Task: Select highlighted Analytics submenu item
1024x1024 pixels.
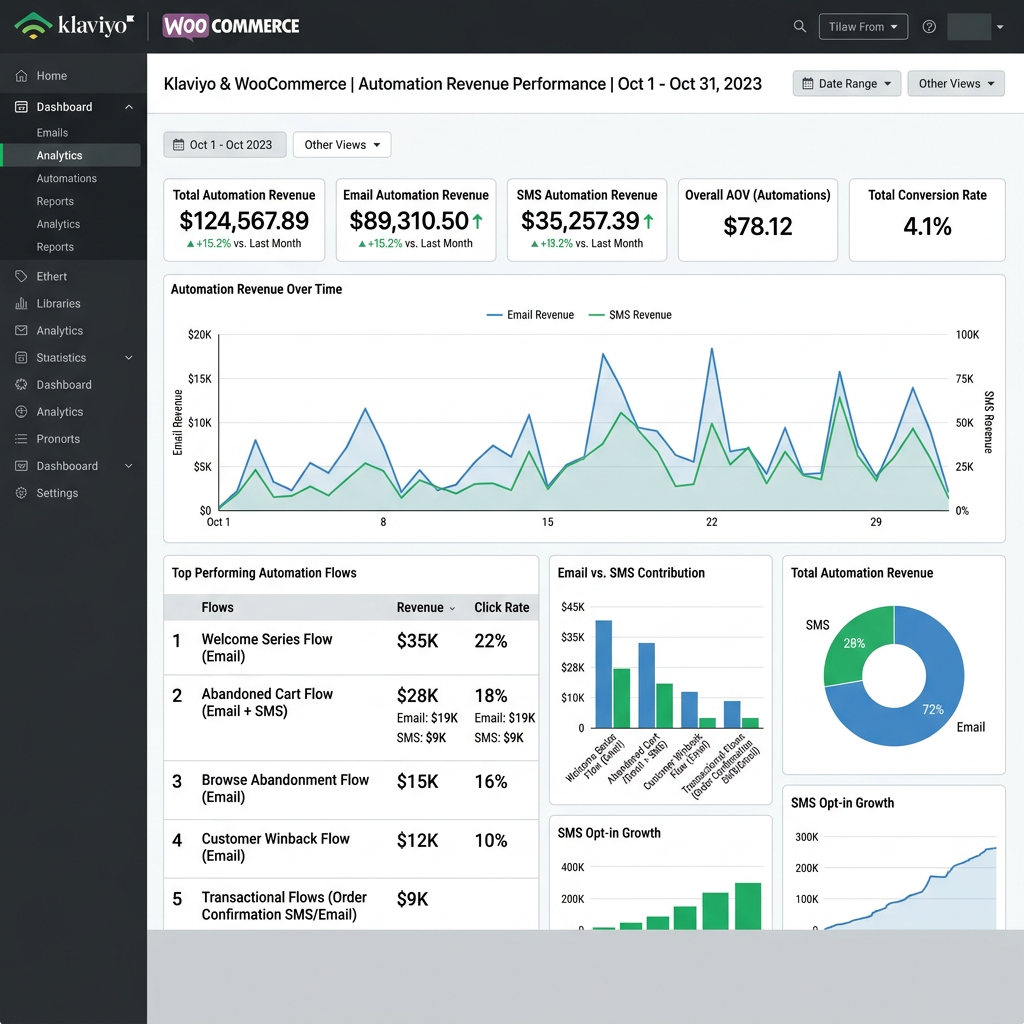Action: [x=71, y=155]
